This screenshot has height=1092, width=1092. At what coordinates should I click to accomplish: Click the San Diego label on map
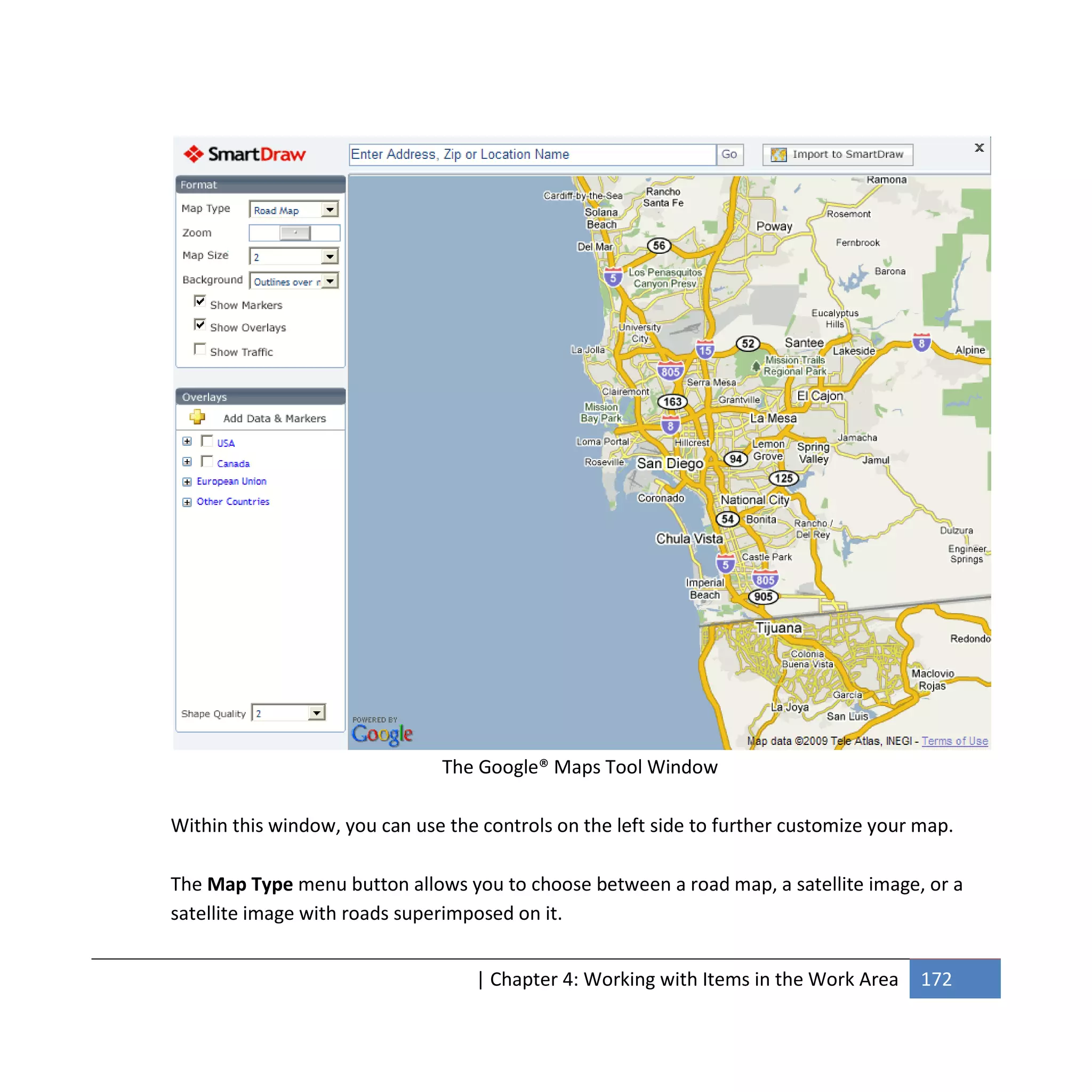(x=670, y=463)
